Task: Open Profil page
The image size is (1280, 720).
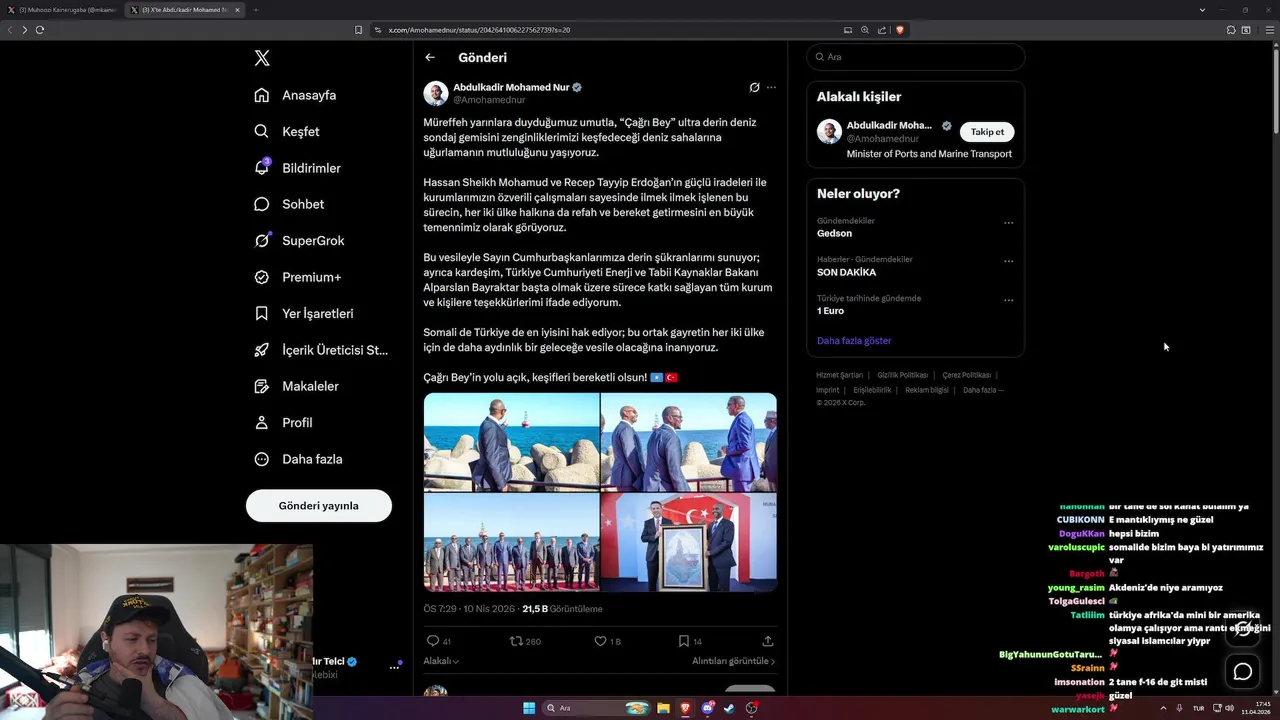Action: [283, 423]
